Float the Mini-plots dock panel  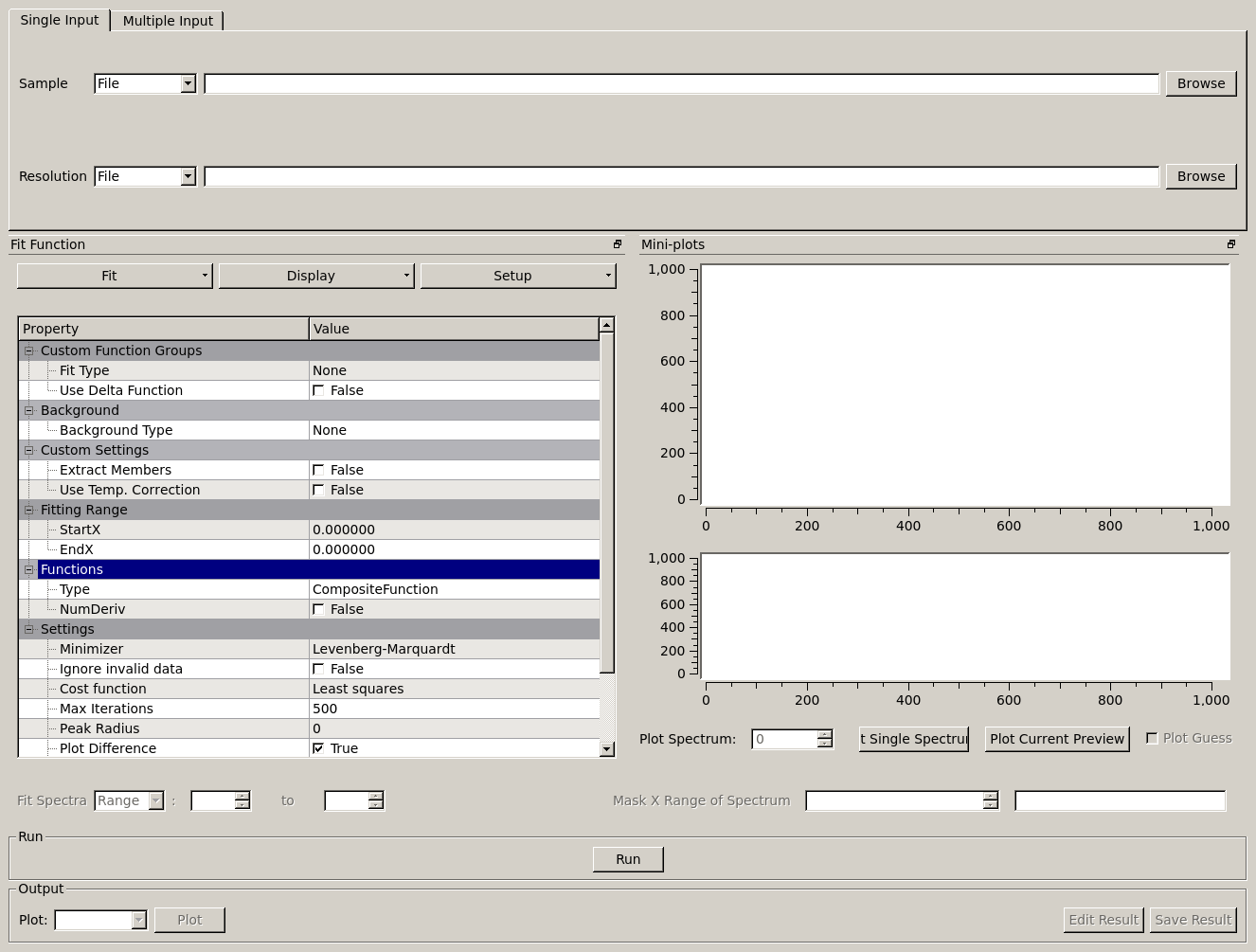[x=1231, y=244]
